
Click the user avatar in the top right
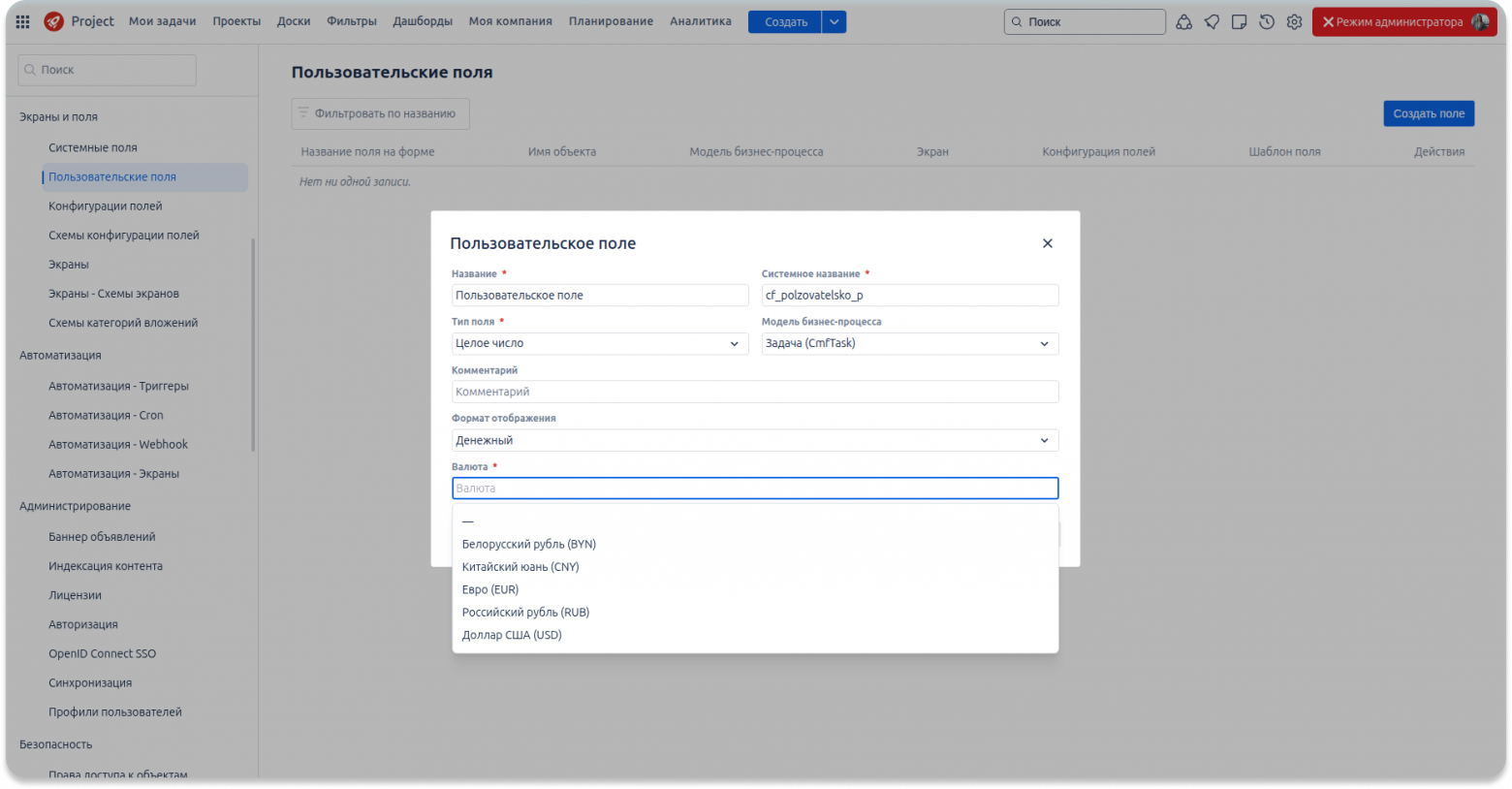(x=1480, y=21)
